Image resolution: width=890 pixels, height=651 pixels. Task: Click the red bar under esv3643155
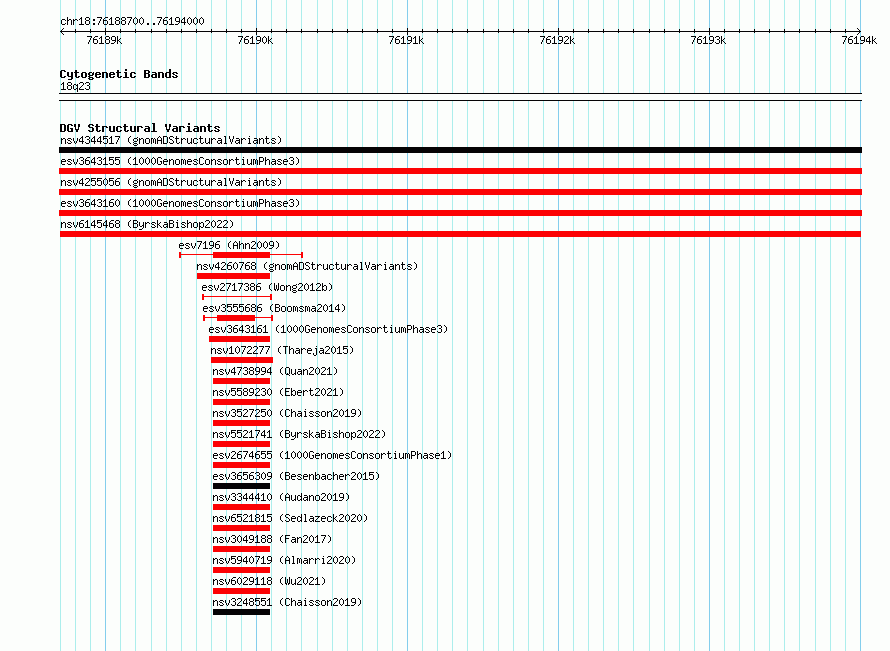tap(460, 171)
